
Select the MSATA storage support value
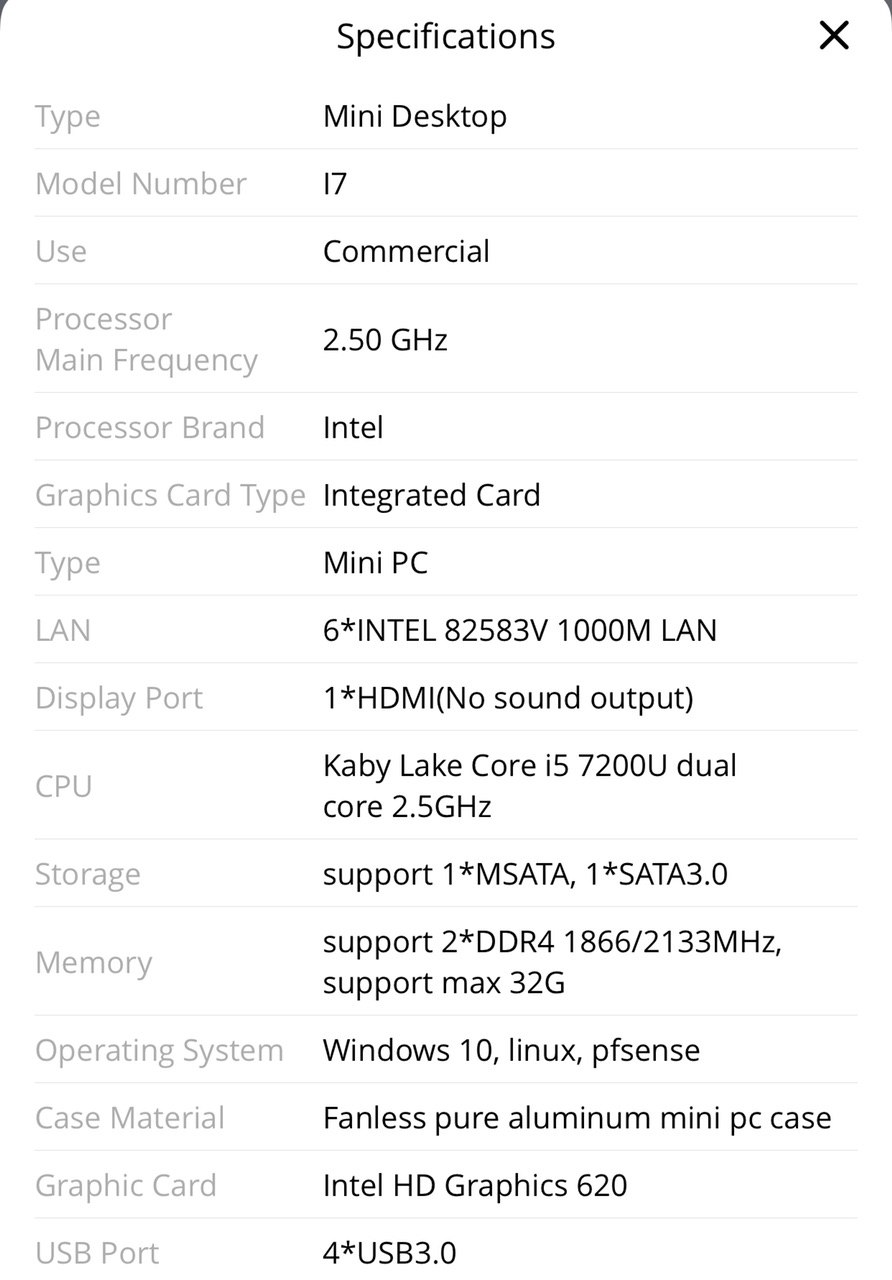pos(525,875)
